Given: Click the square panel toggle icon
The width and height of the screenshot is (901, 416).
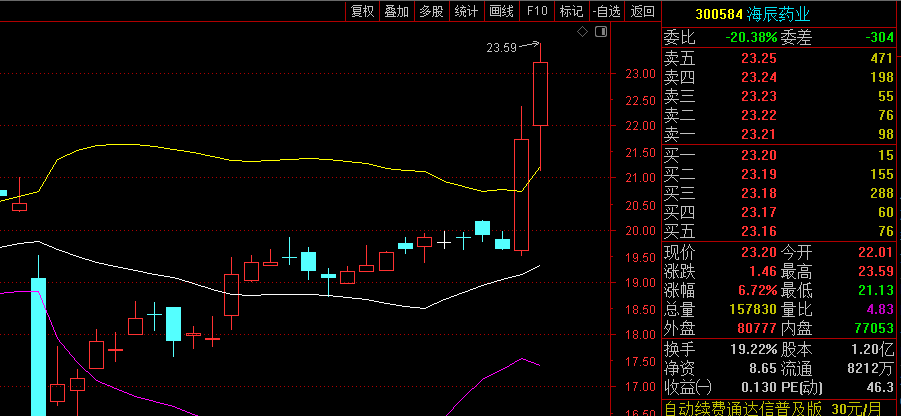Looking at the screenshot, I should point(601,32).
